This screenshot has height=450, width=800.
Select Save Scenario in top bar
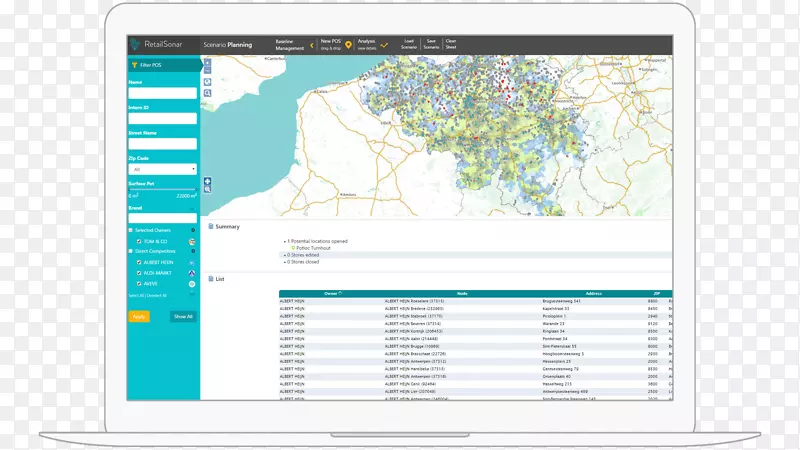pos(431,45)
